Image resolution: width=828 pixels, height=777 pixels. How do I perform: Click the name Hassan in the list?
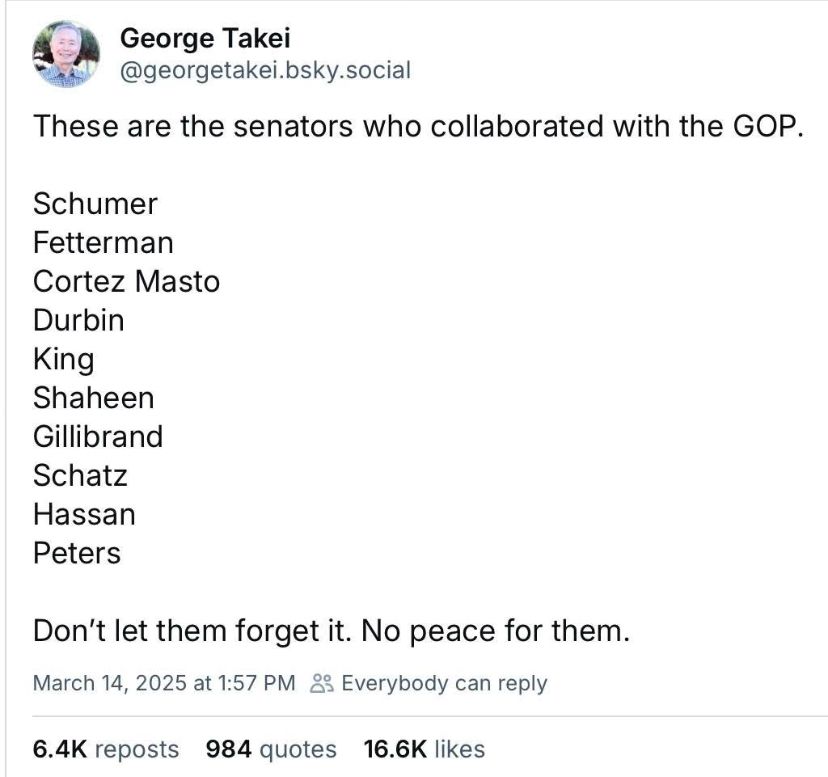(84, 515)
